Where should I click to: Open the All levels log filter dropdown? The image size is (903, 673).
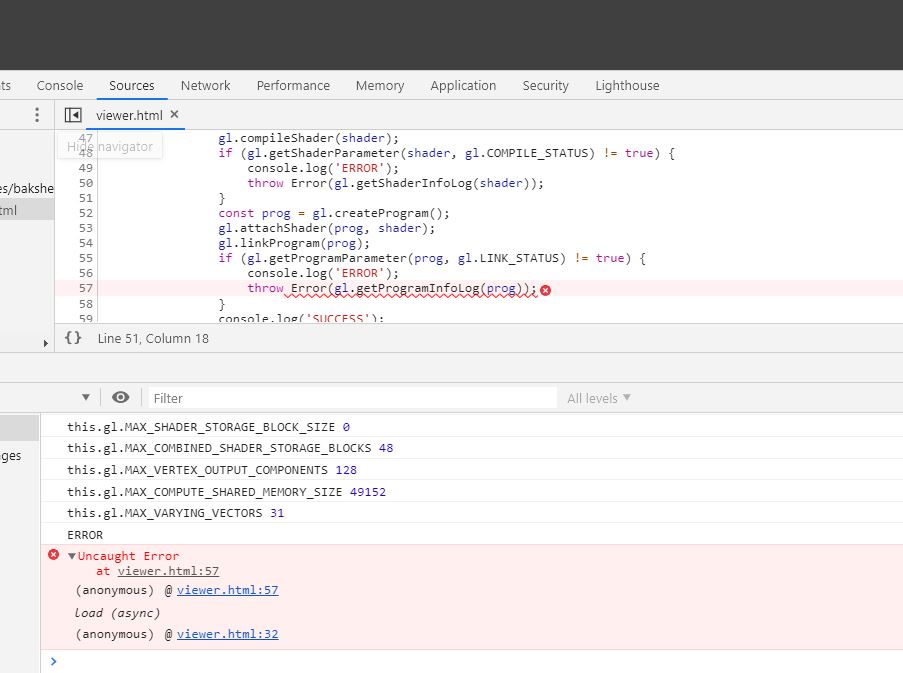click(x=598, y=398)
